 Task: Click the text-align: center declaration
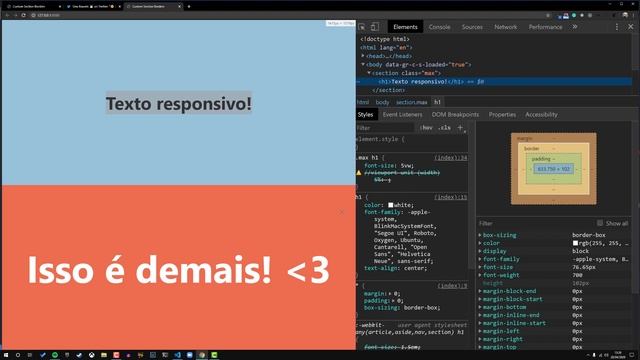pos(395,268)
